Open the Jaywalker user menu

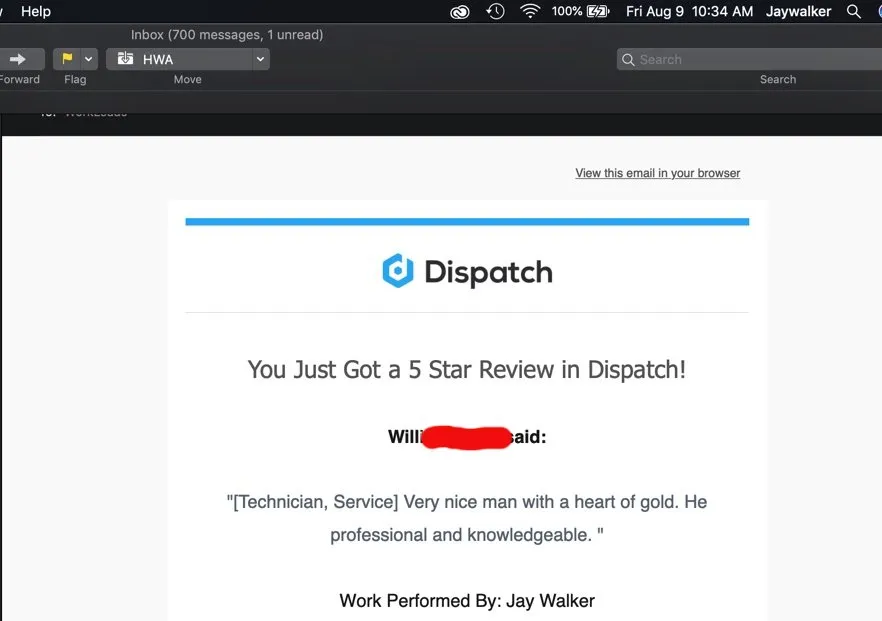pos(798,11)
